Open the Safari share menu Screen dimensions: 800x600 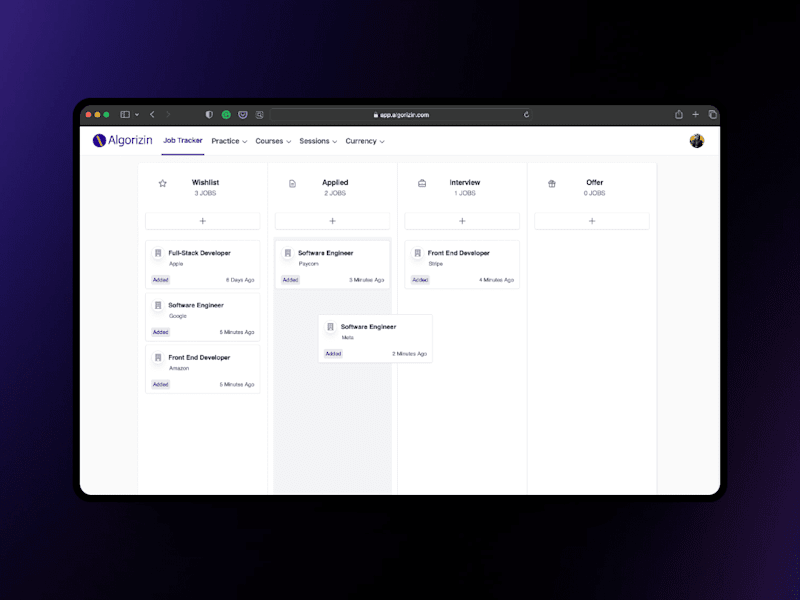point(679,114)
